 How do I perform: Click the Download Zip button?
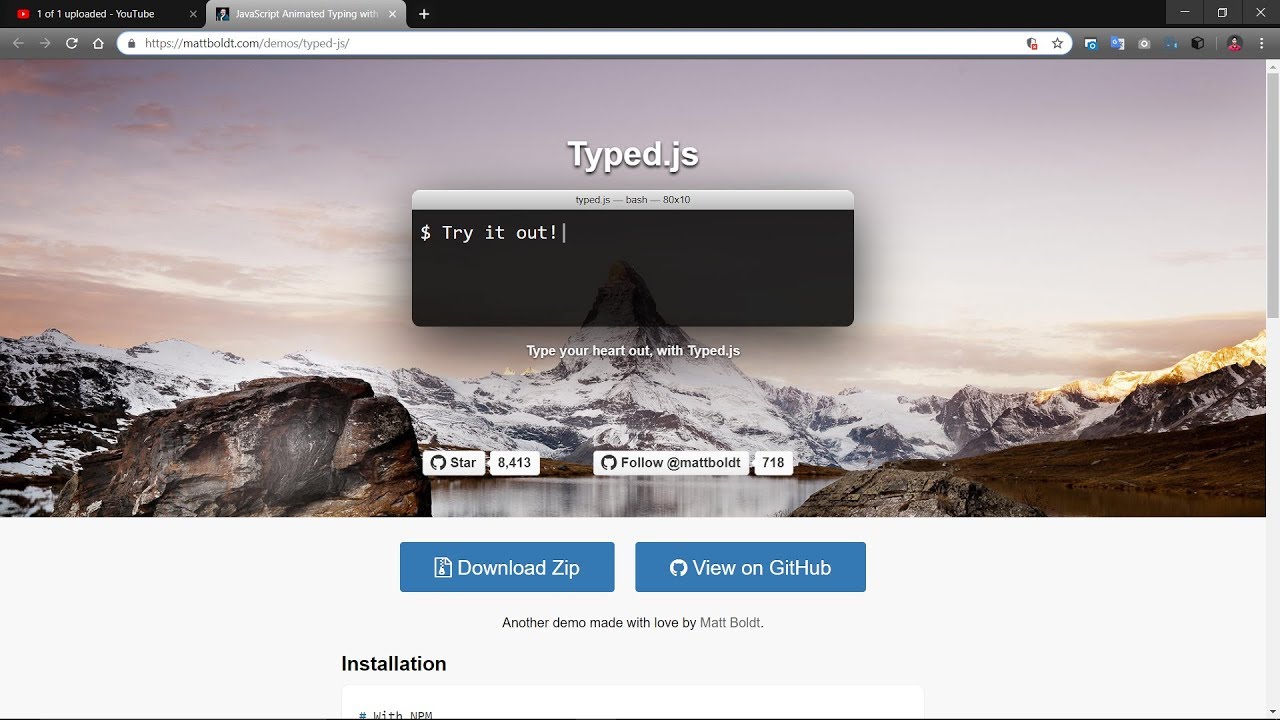tap(507, 567)
